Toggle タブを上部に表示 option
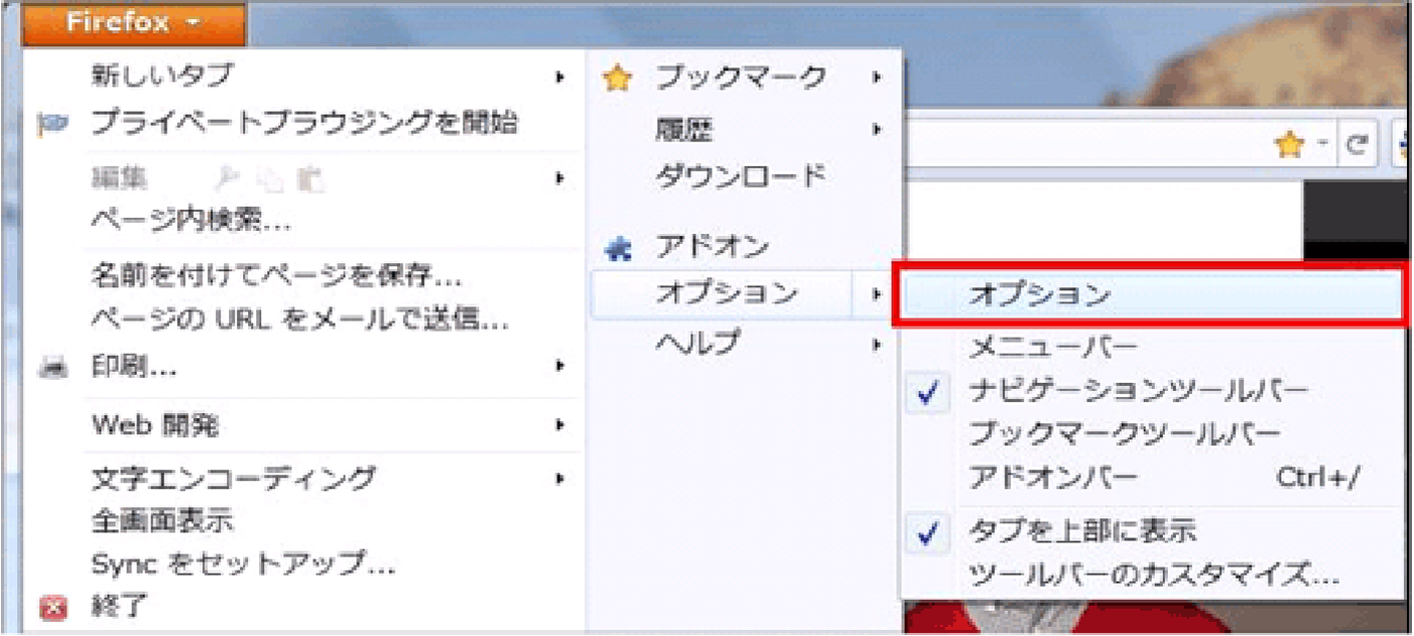Screen dimensions: 1414x636 pyautogui.click(x=1082, y=532)
